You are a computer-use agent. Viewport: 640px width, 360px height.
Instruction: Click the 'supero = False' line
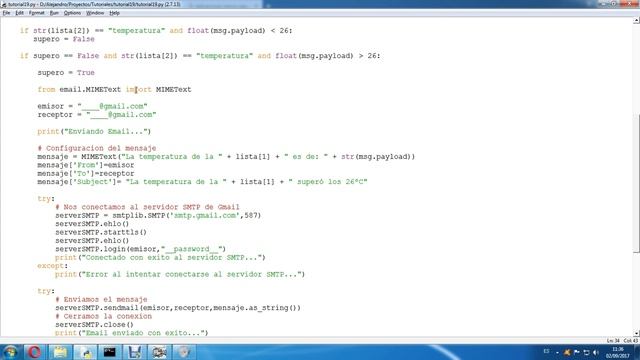[x=64, y=39]
